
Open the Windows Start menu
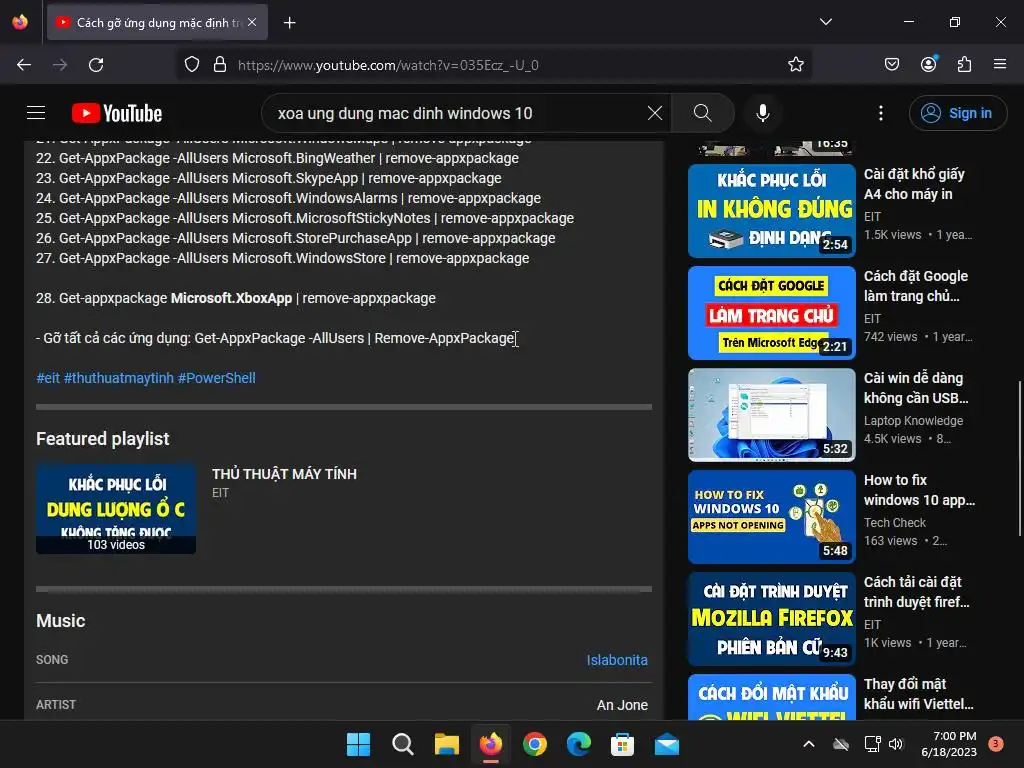(x=359, y=744)
